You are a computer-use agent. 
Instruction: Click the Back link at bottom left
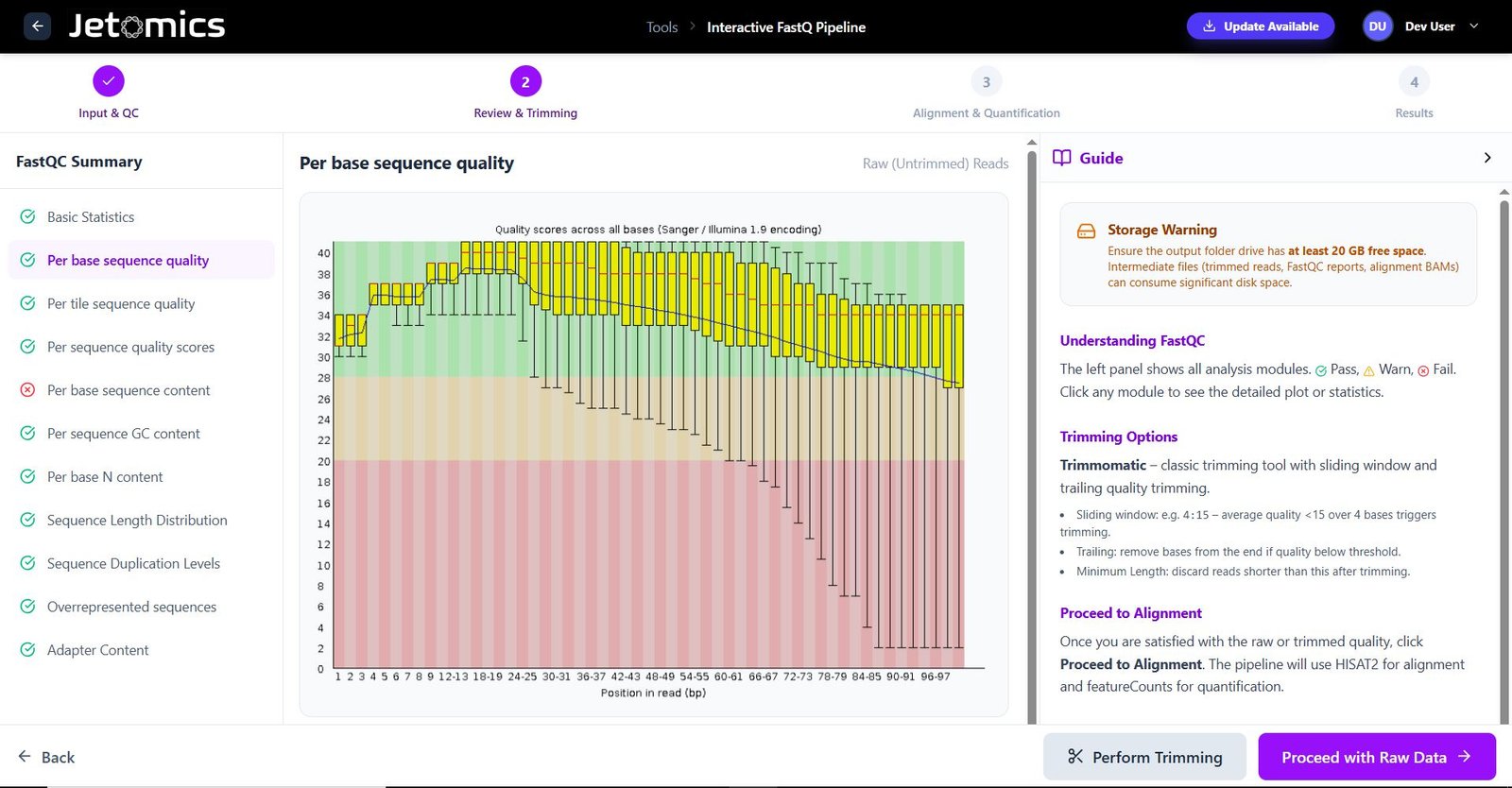[46, 757]
